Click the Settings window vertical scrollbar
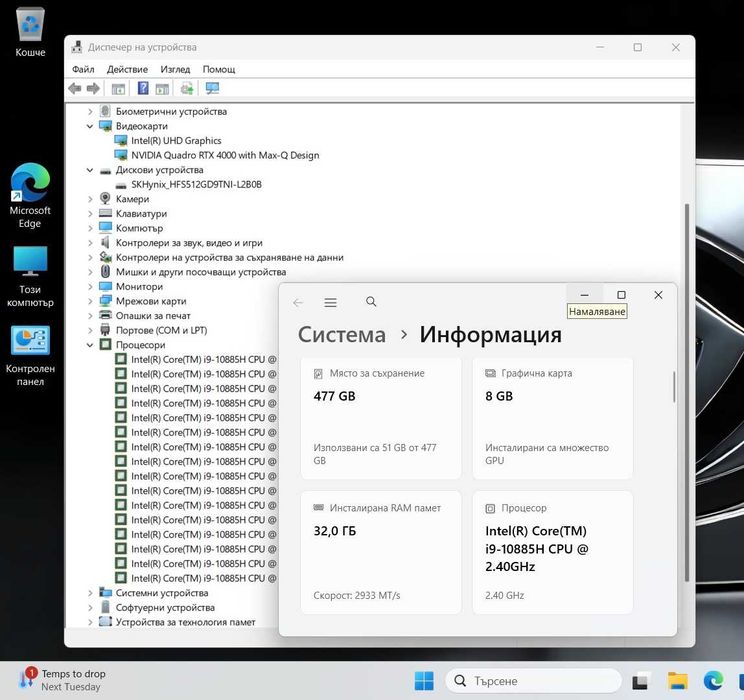Image resolution: width=744 pixels, height=700 pixels. [674, 387]
